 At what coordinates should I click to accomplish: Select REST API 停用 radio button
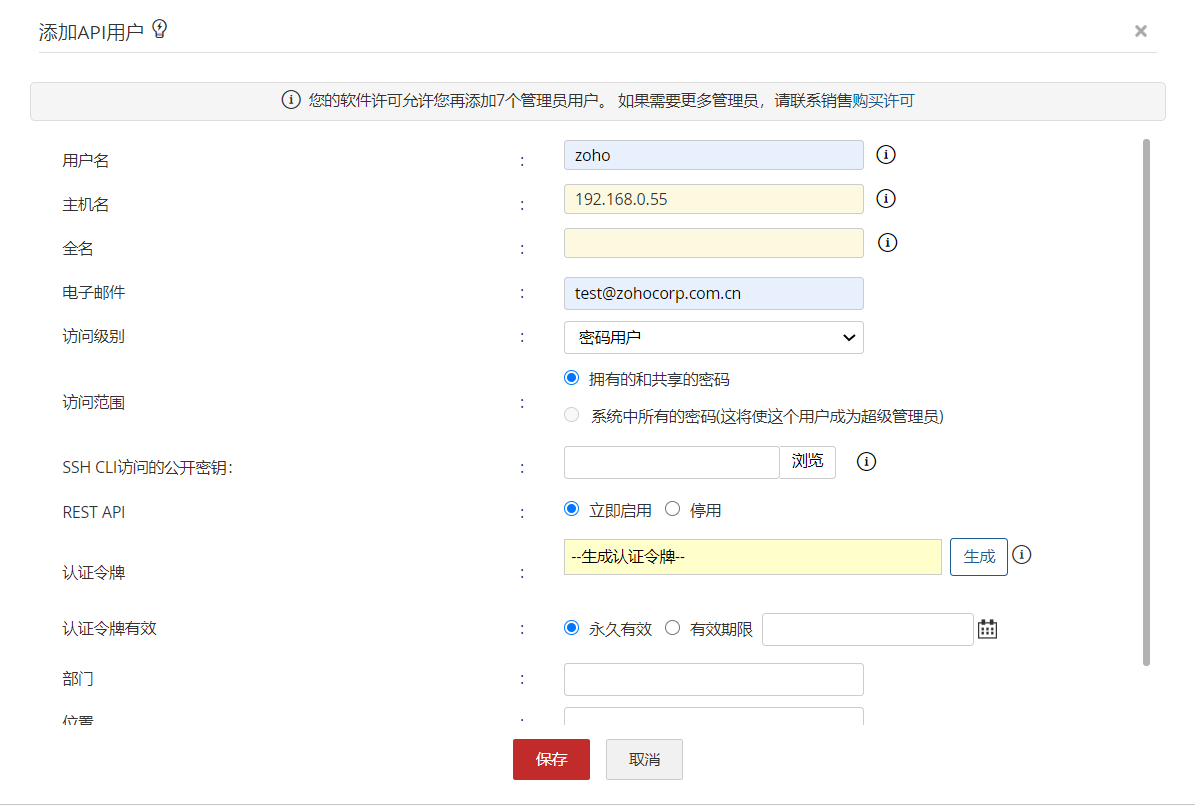coord(672,509)
